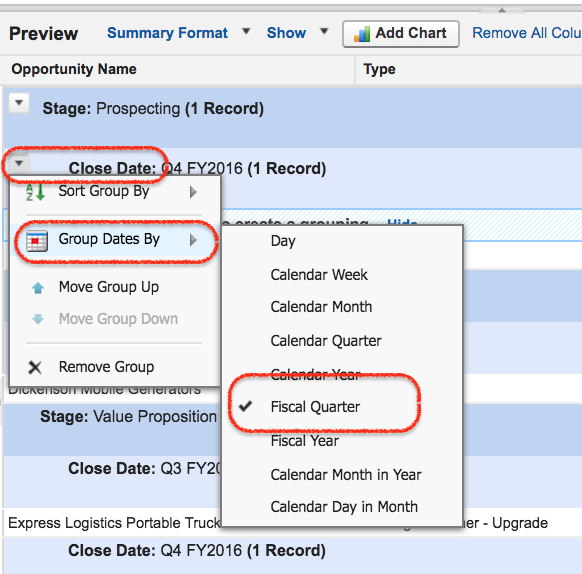582x574 pixels.
Task: Click the Opportunity Name column header
Action: click(74, 69)
